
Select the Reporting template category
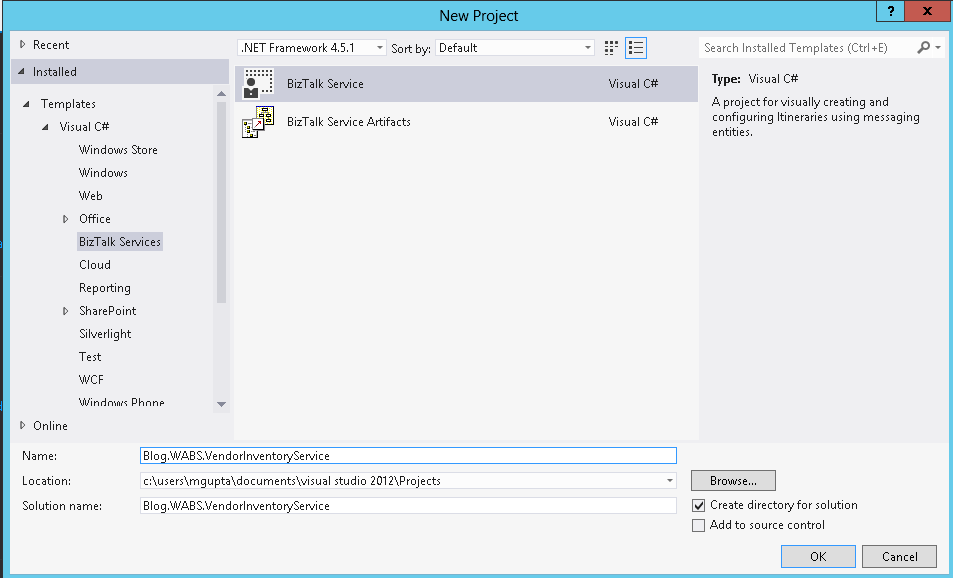[x=105, y=288]
